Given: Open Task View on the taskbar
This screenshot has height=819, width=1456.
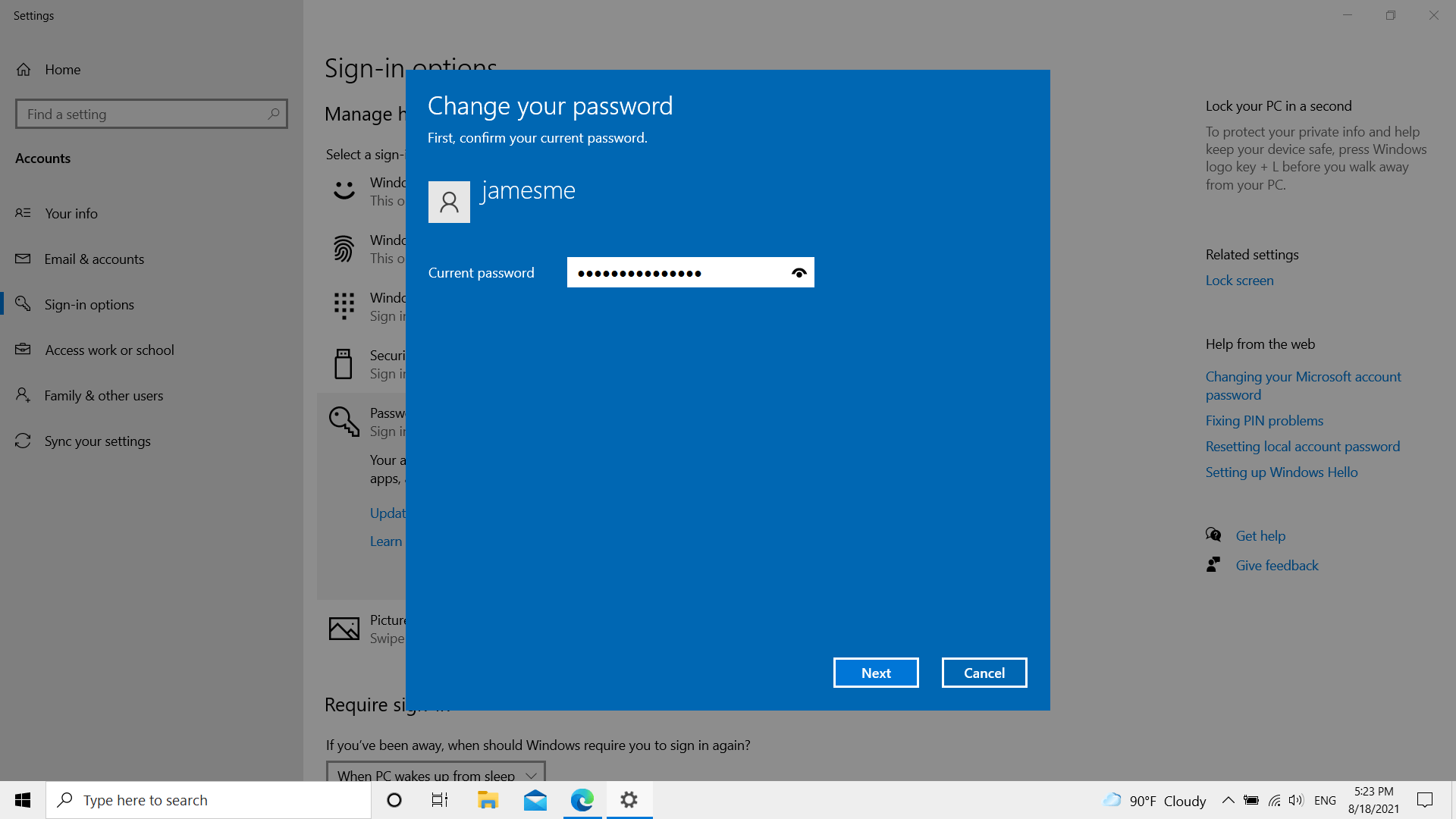Looking at the screenshot, I should (440, 800).
